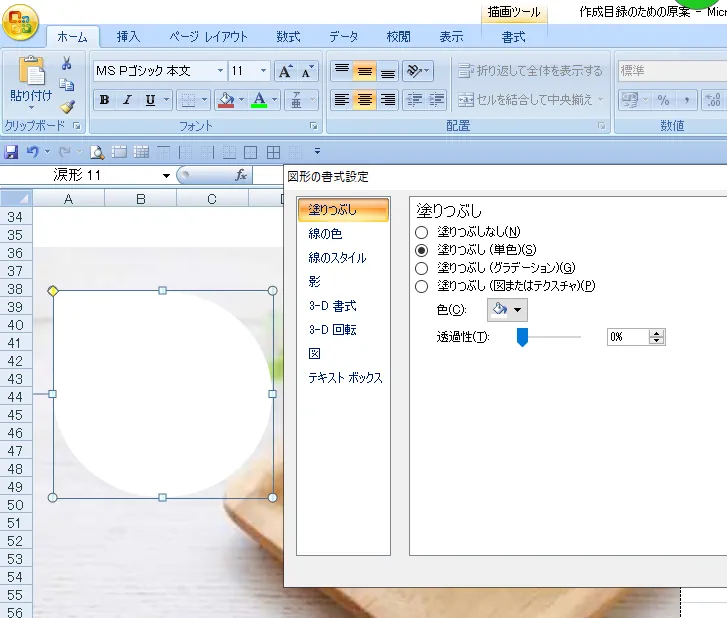Open the font name dropdown

219,71
